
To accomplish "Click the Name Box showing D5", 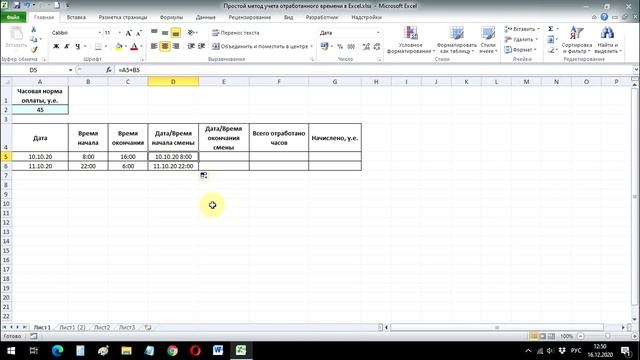I will click(33, 70).
